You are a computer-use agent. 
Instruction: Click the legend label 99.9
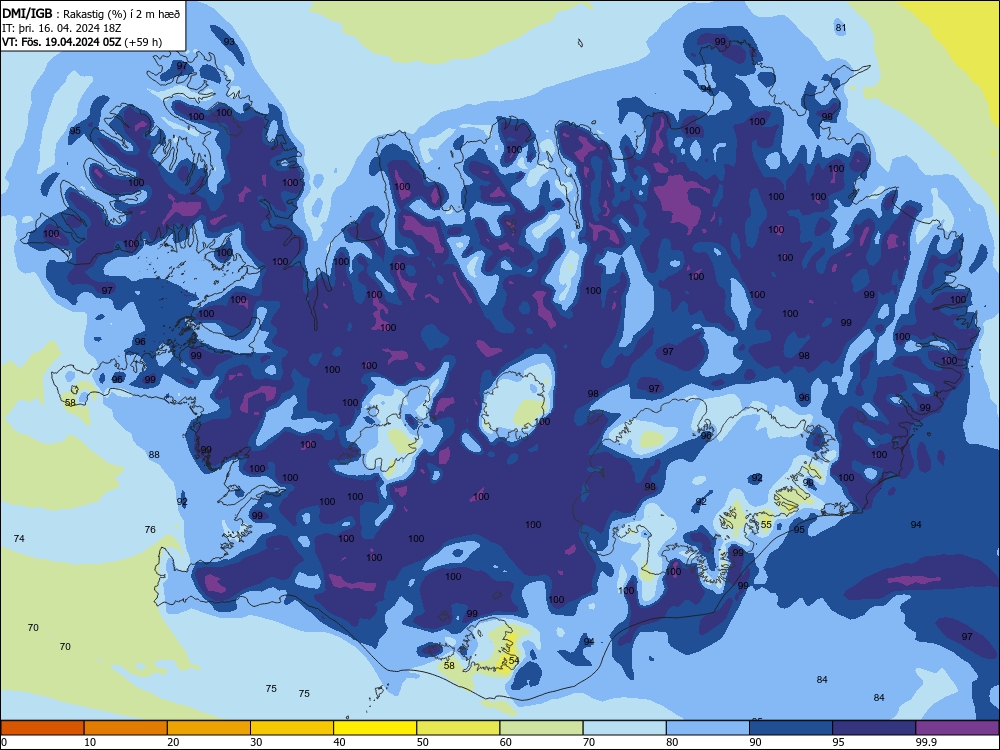[x=927, y=742]
